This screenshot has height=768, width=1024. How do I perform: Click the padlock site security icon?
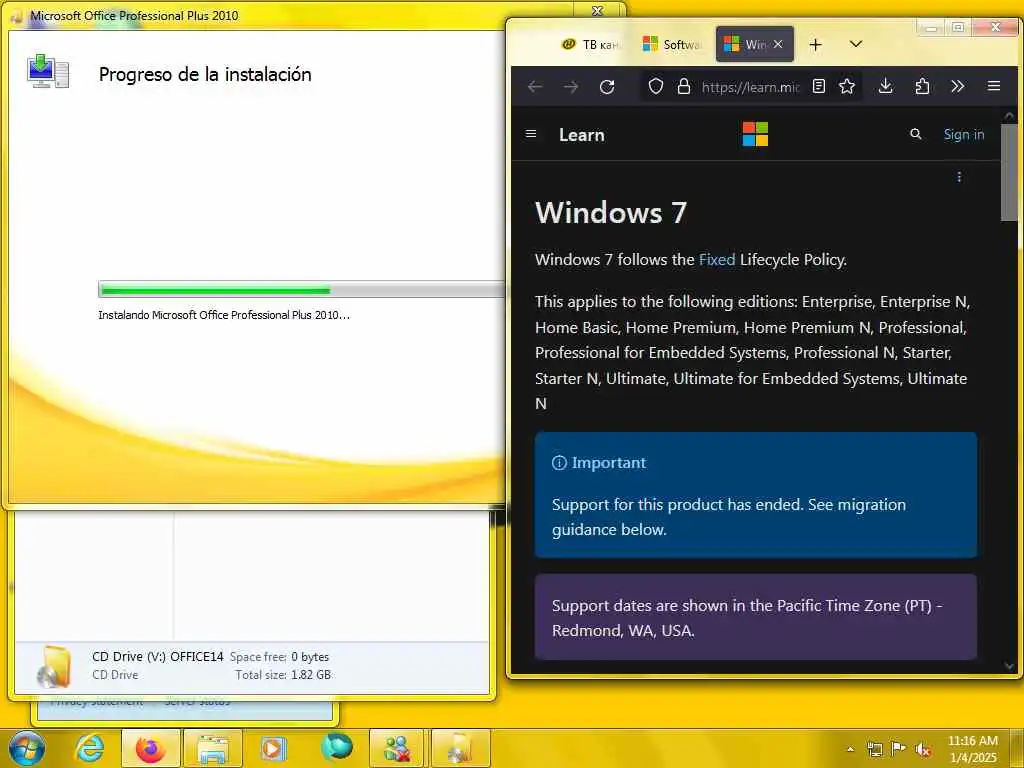tap(684, 86)
